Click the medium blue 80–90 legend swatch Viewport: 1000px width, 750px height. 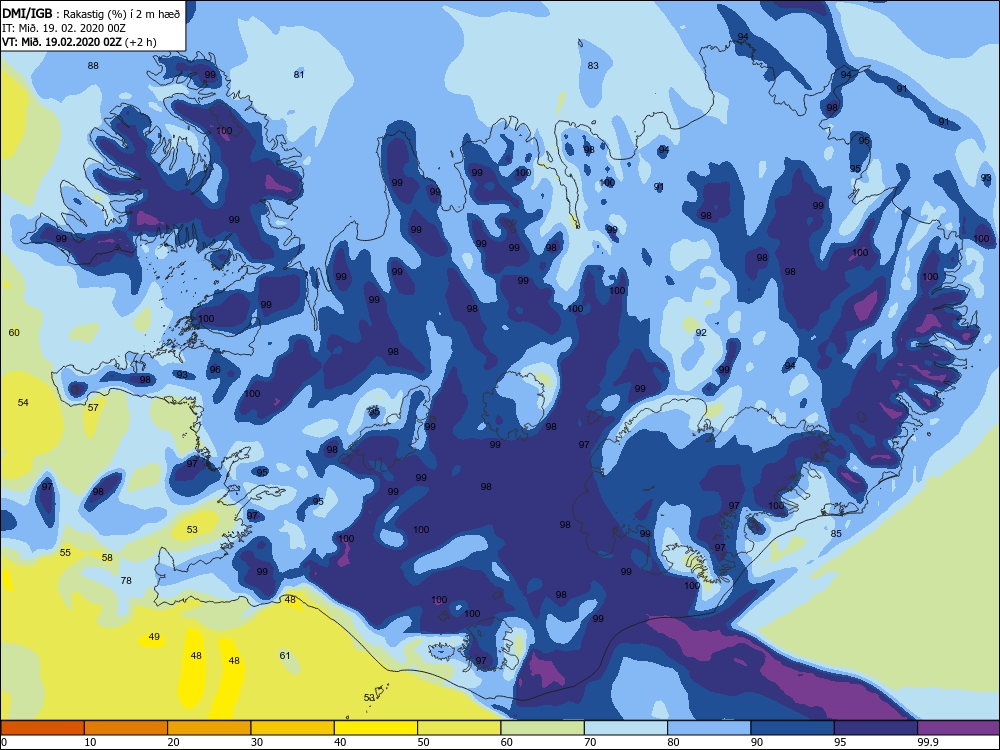coord(709,728)
